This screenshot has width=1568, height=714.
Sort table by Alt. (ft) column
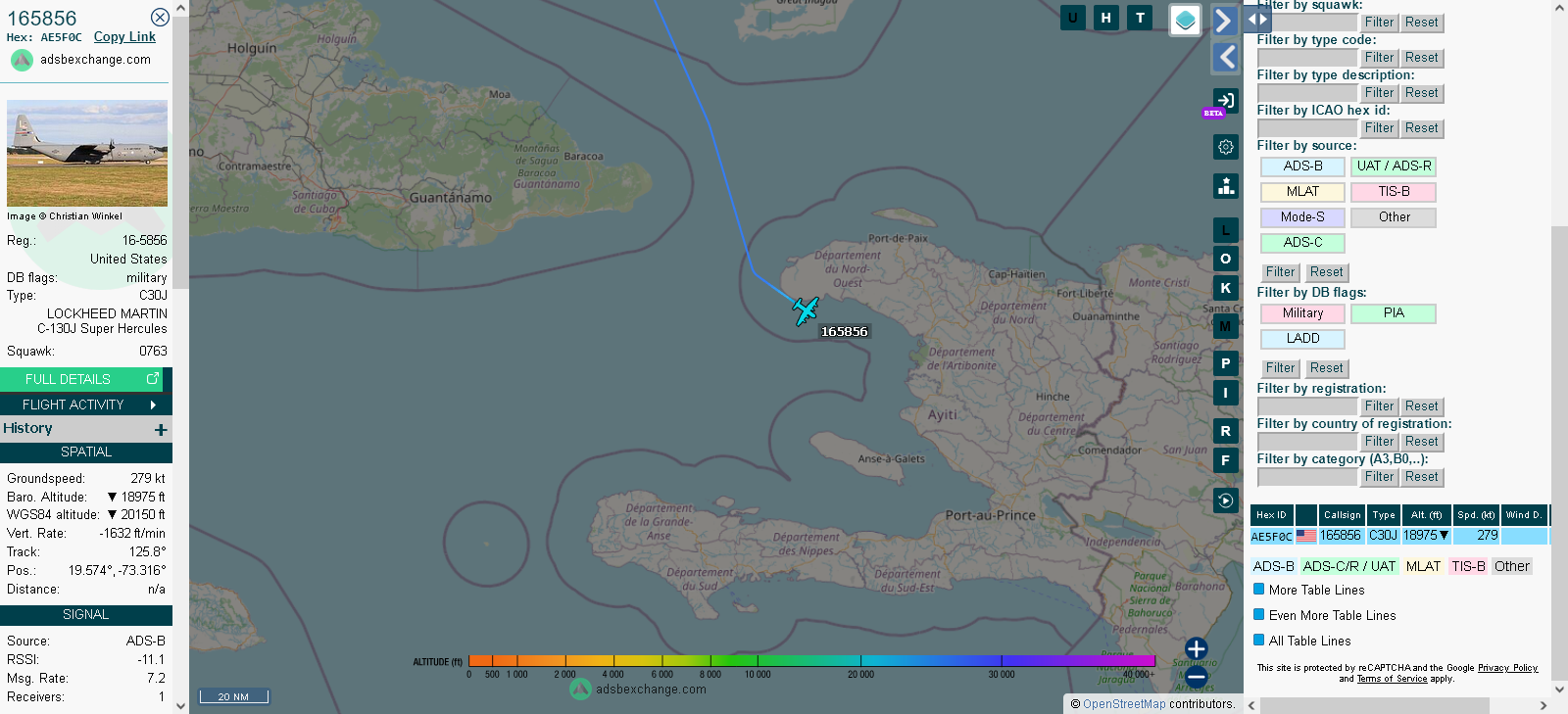pos(1426,515)
